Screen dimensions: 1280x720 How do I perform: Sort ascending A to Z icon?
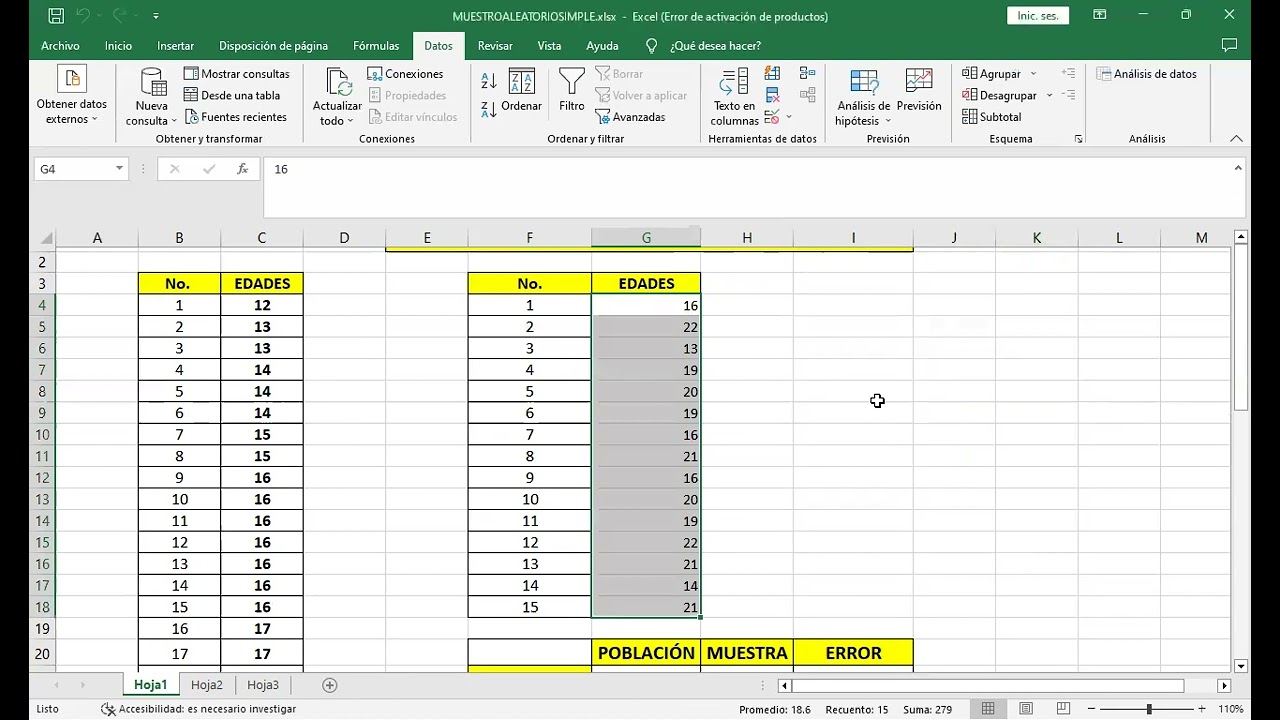pyautogui.click(x=489, y=81)
